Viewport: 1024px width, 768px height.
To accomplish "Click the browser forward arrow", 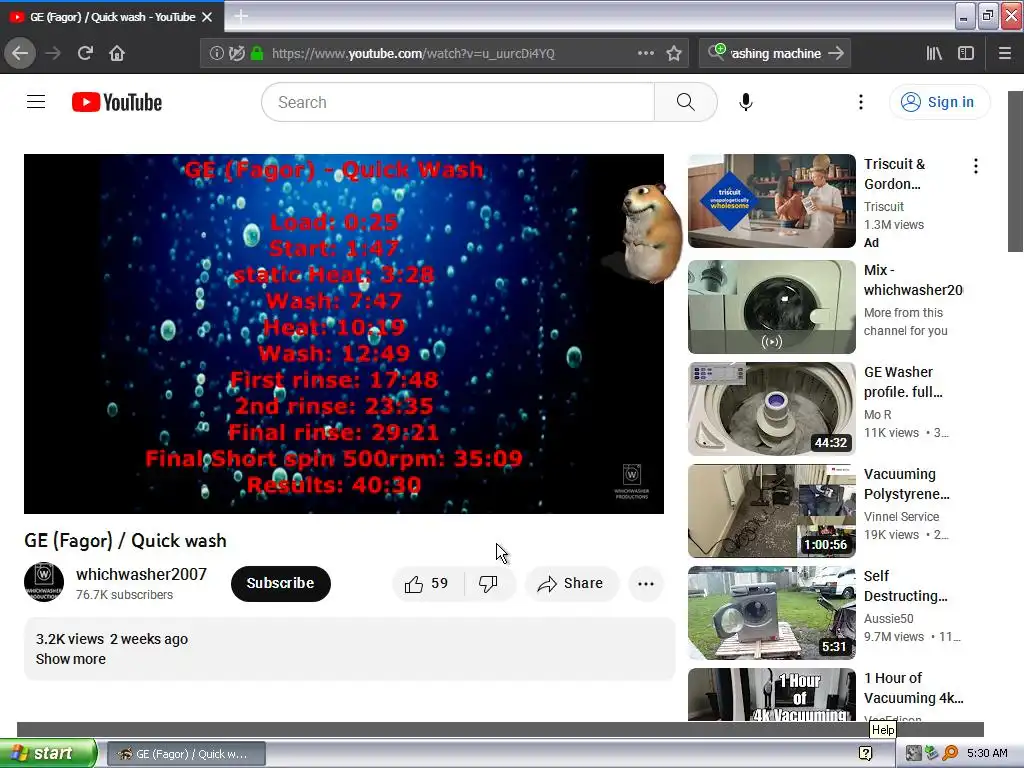I will tap(53, 53).
